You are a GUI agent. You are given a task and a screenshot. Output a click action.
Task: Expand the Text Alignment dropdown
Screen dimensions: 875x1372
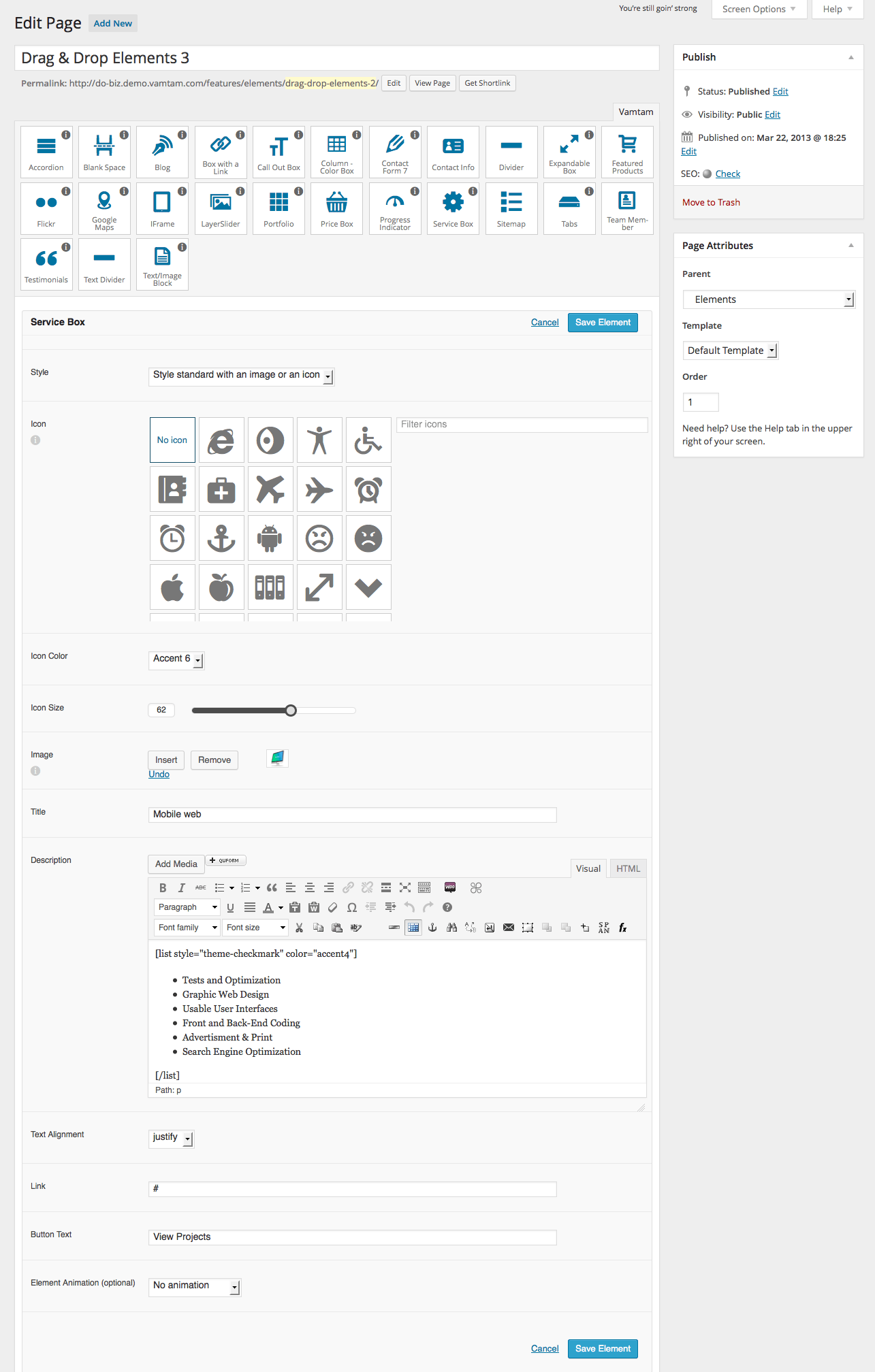[171, 1138]
